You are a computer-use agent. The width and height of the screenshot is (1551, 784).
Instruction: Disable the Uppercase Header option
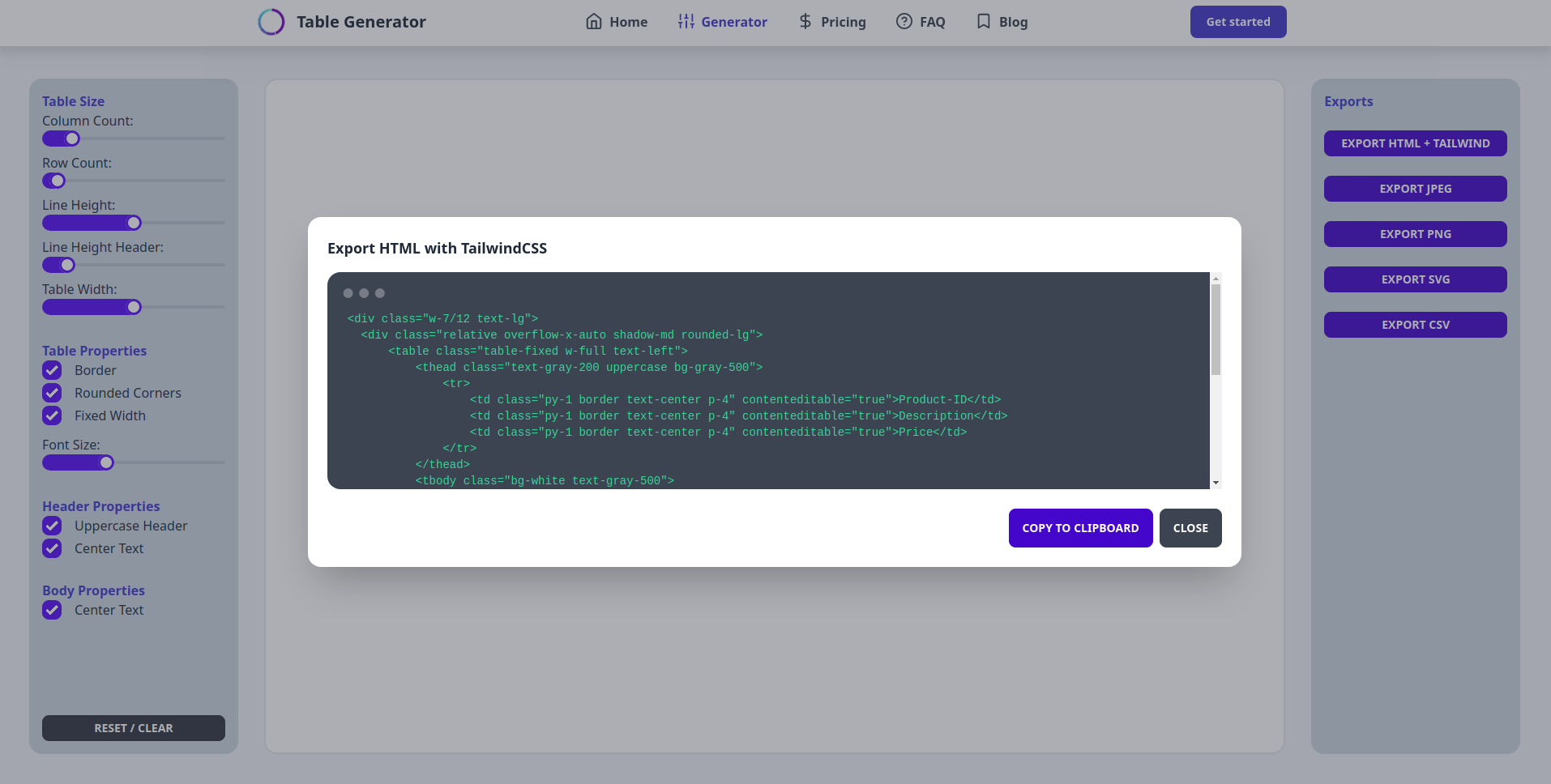click(53, 526)
